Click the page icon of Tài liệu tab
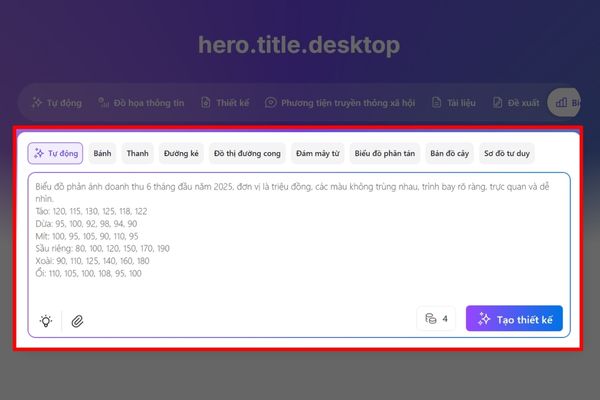600x400 pixels. coord(436,102)
